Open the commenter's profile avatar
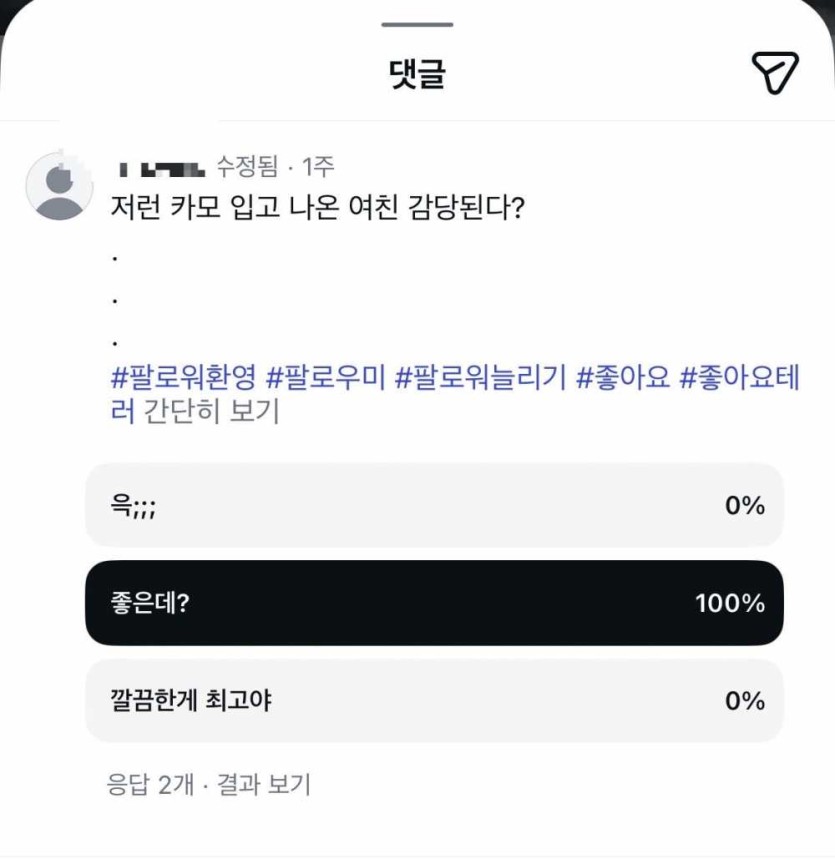The image size is (835, 859). click(x=60, y=186)
